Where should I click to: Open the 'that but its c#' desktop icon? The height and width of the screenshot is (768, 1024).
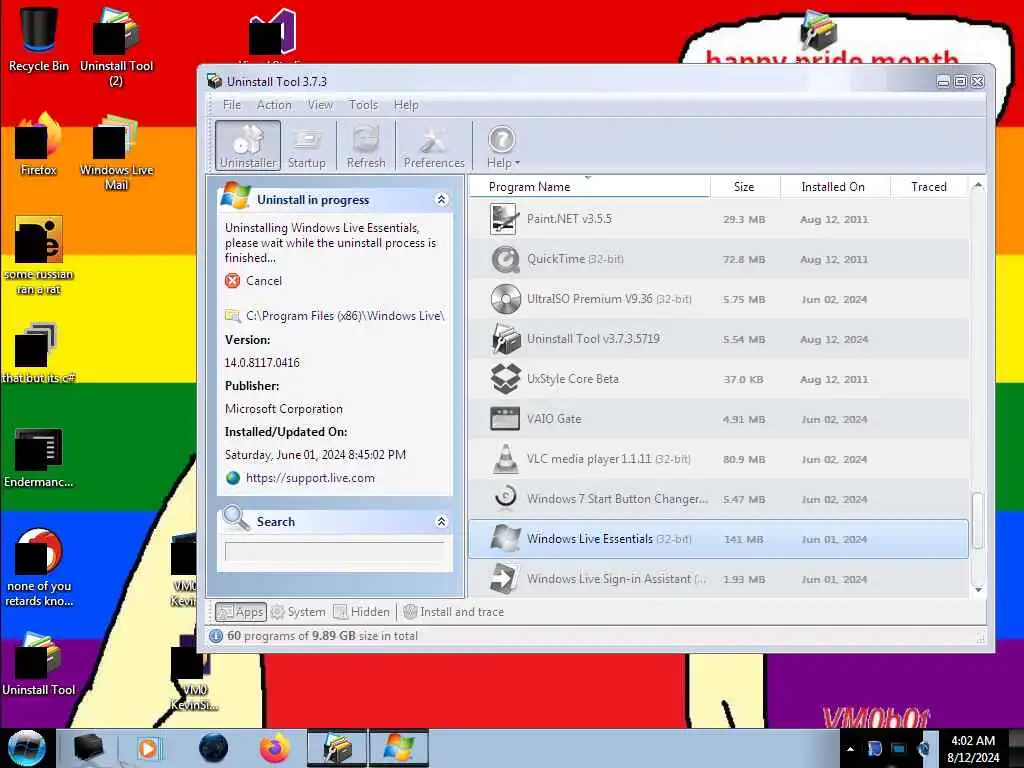tap(39, 353)
